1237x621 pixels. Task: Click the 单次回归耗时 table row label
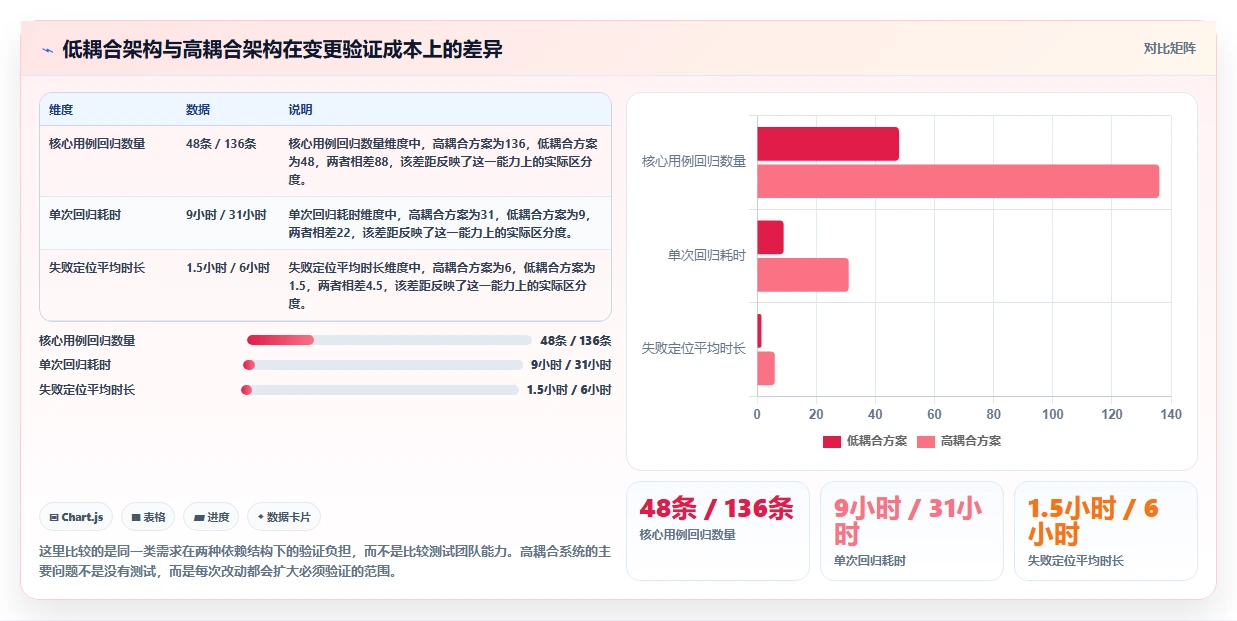point(85,214)
